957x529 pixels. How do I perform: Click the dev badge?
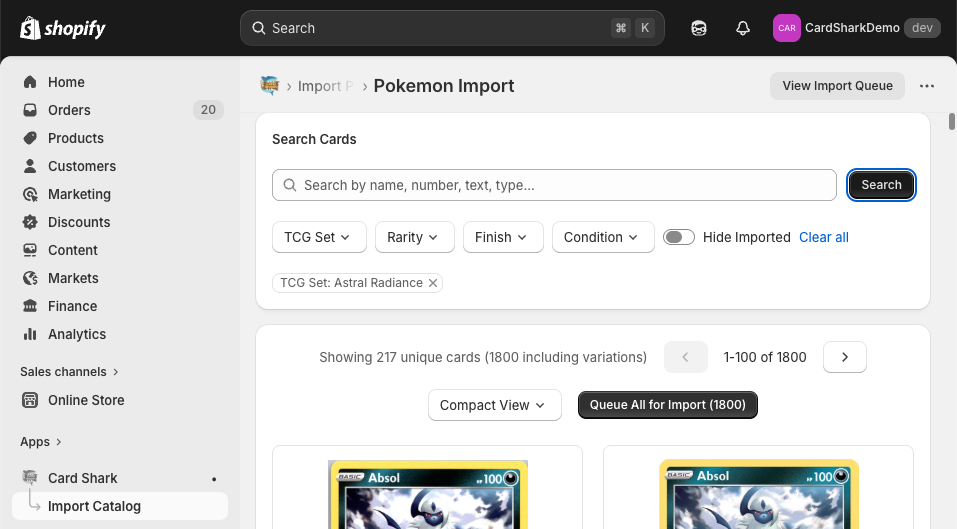[922, 28]
